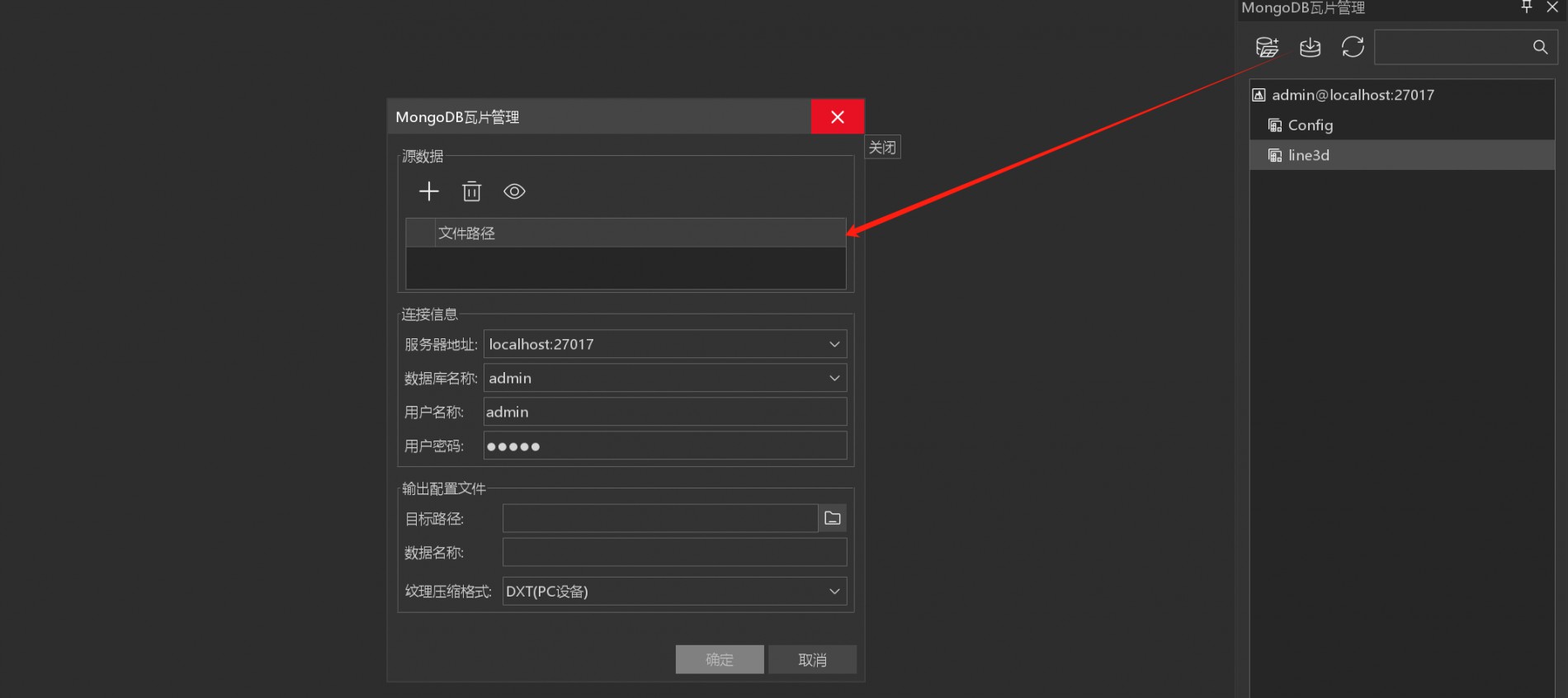1568x698 pixels.
Task: Click the 用户名称 input field
Action: 665,412
